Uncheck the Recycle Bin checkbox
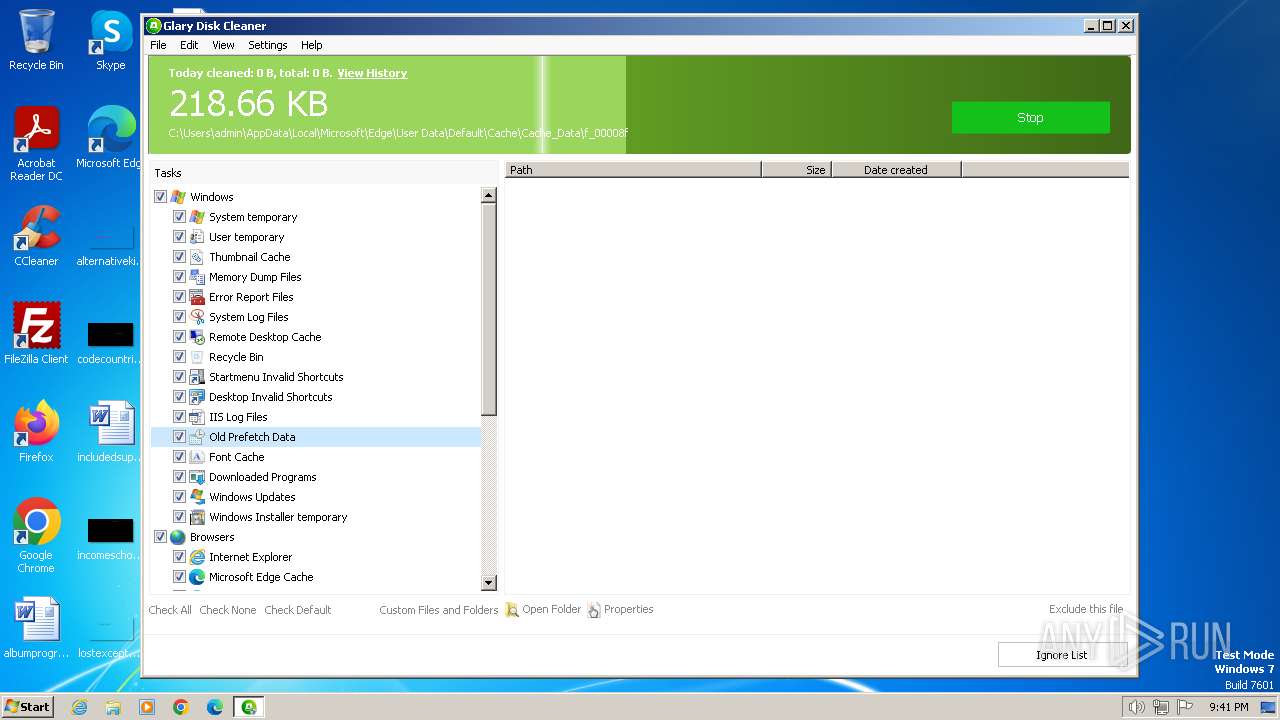1280x720 pixels. pyautogui.click(x=179, y=357)
